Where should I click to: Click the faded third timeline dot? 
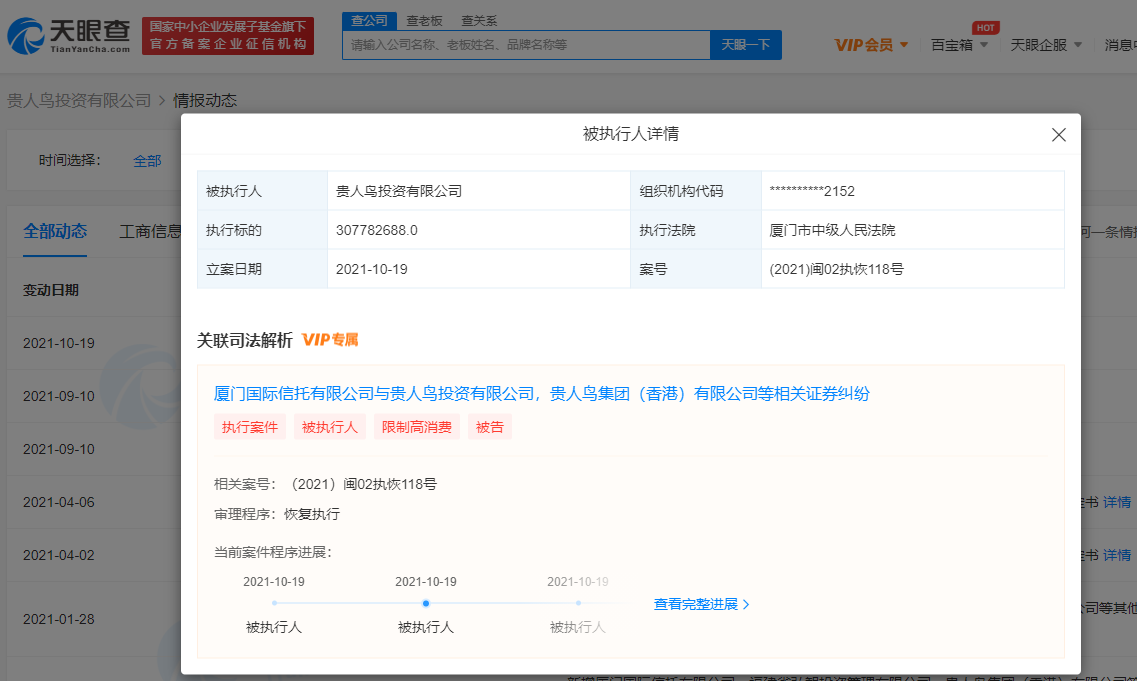click(x=578, y=603)
